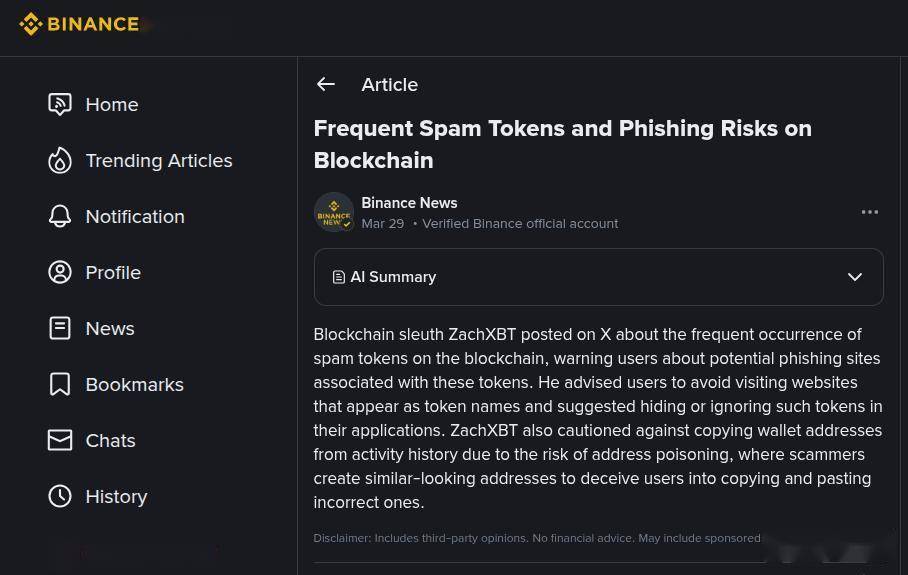The width and height of the screenshot is (908, 575).
Task: Go back using the left arrow
Action: [326, 85]
